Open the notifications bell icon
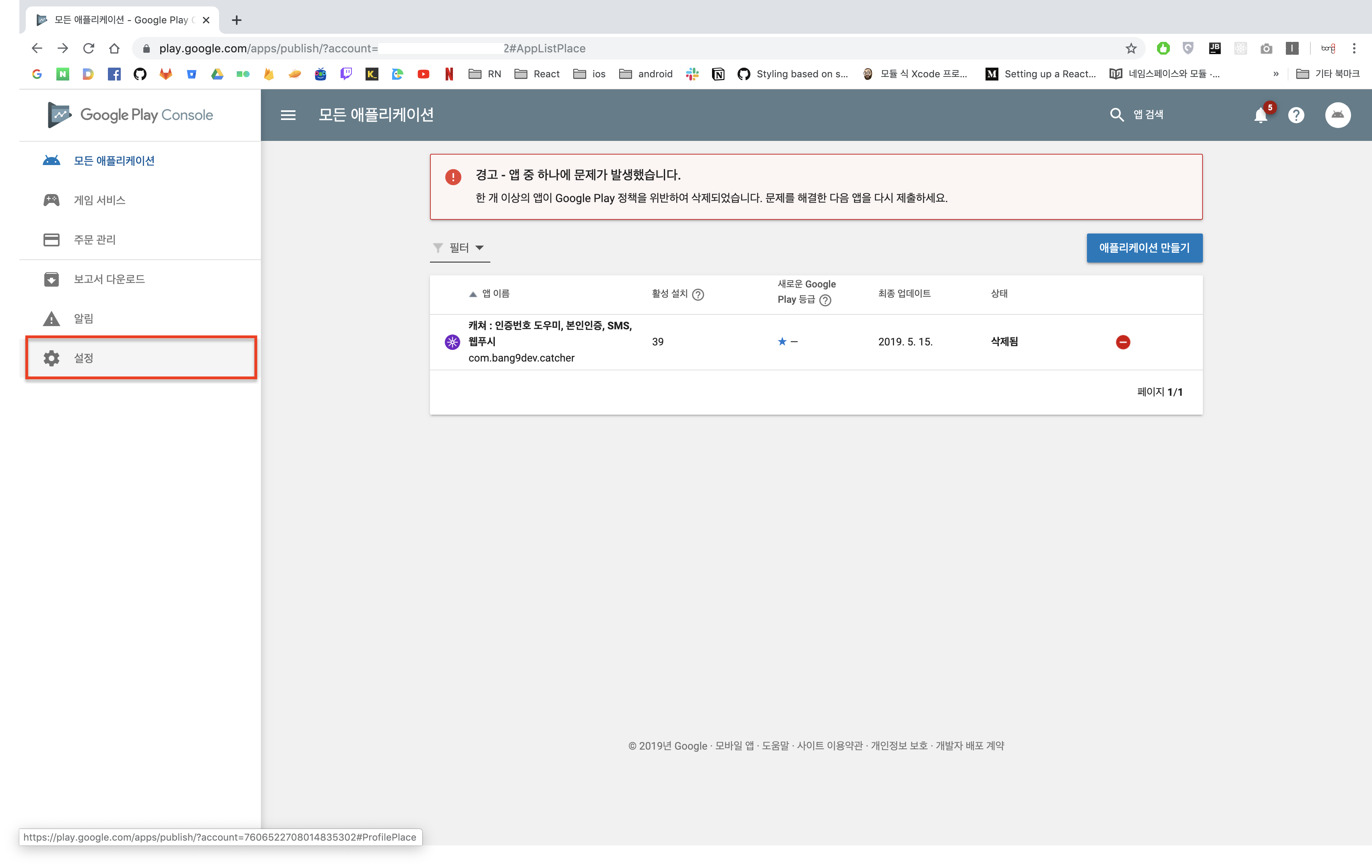The width and height of the screenshot is (1372, 868). point(1260,115)
